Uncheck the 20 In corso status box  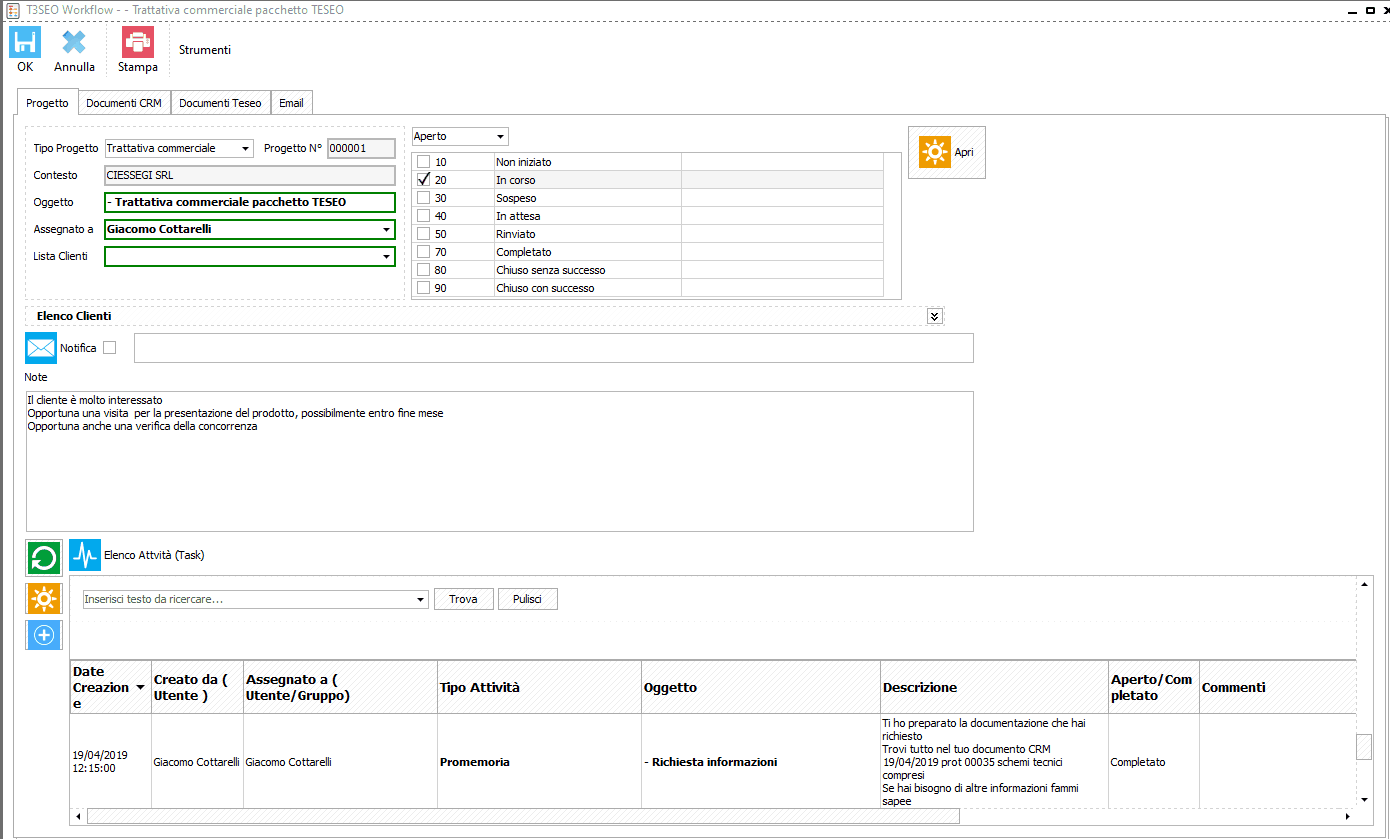tap(424, 180)
